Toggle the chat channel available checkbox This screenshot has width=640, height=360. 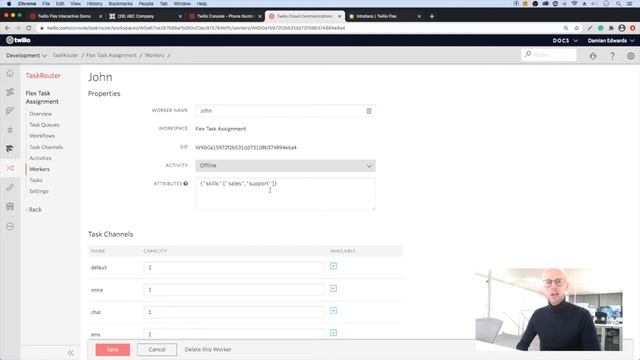click(333, 311)
